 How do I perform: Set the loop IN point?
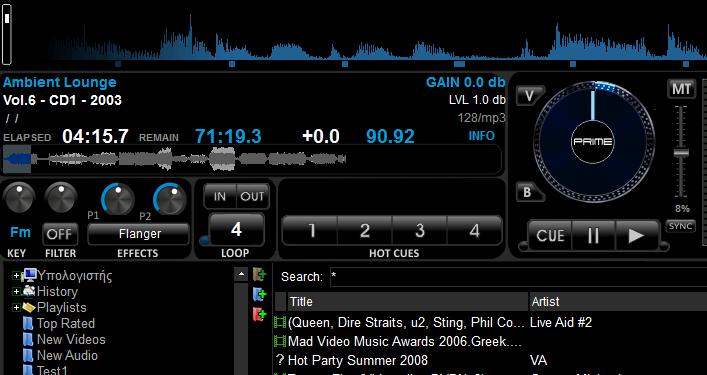220,197
